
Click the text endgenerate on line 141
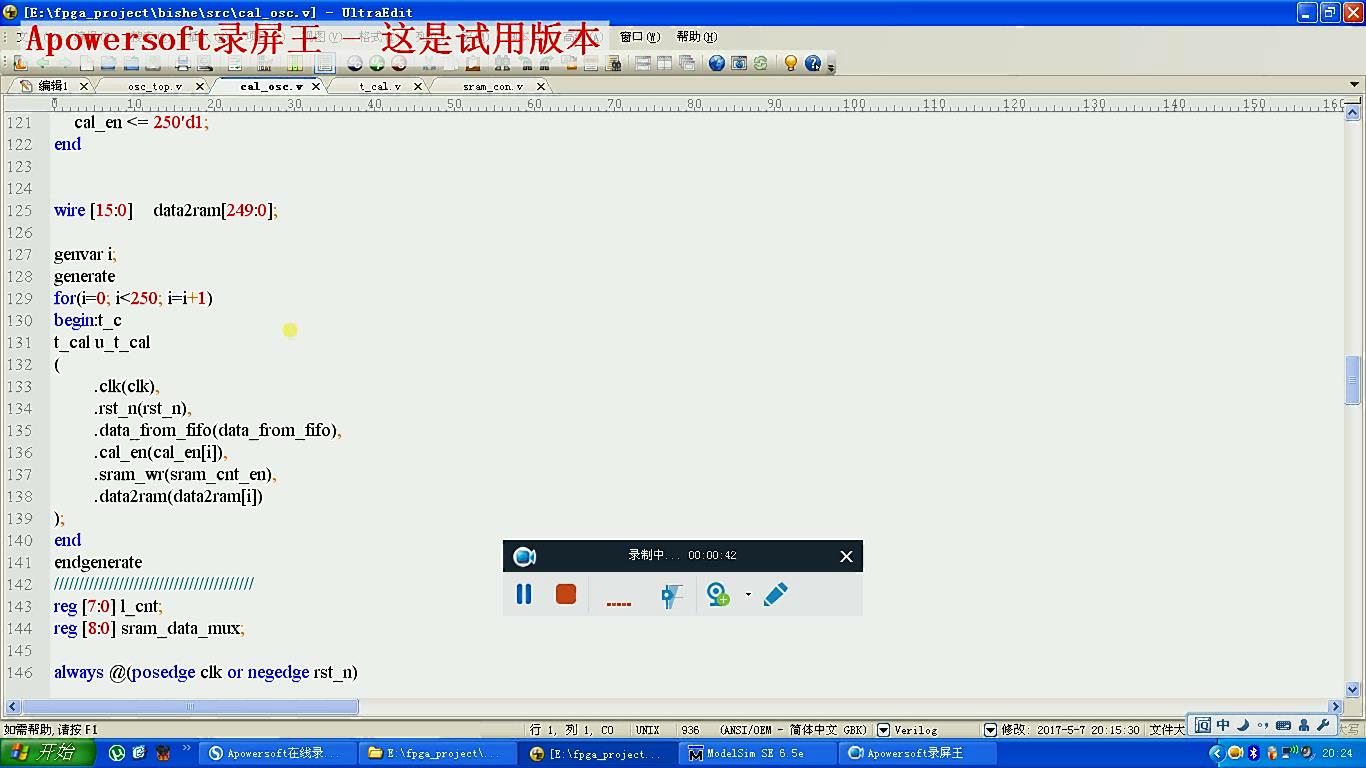click(x=98, y=562)
